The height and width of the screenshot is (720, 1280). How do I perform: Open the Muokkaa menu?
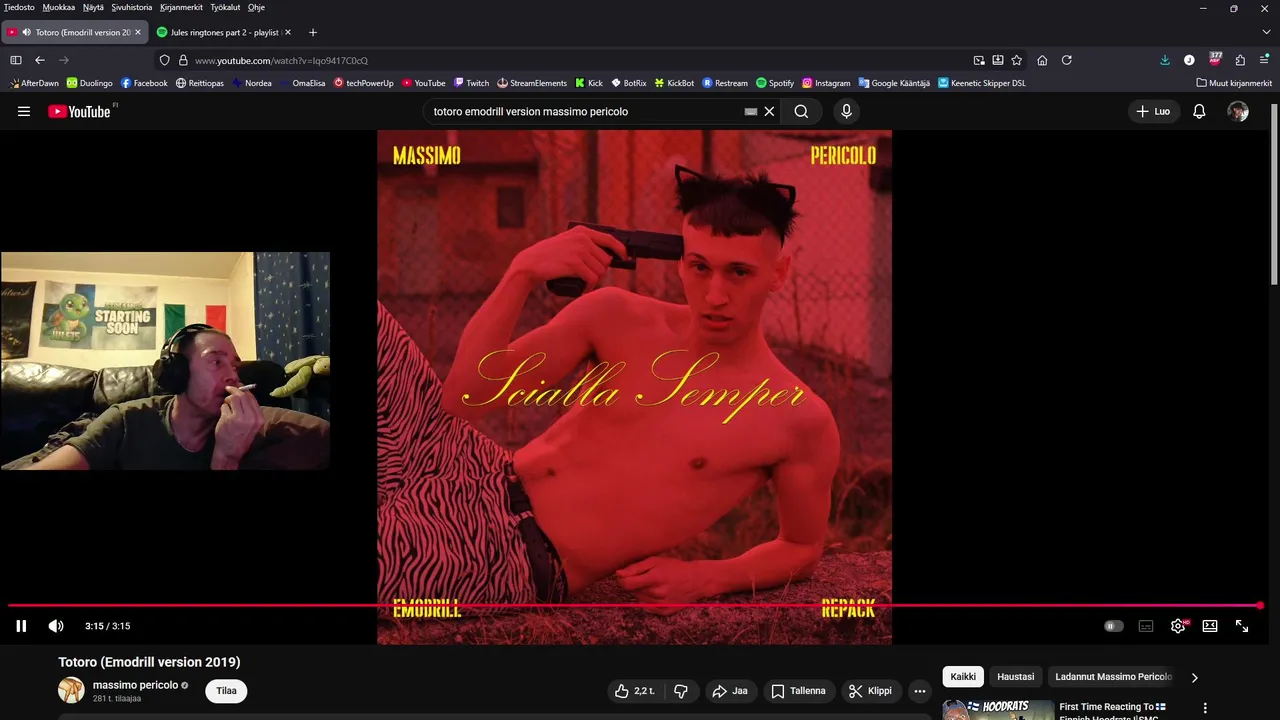58,7
